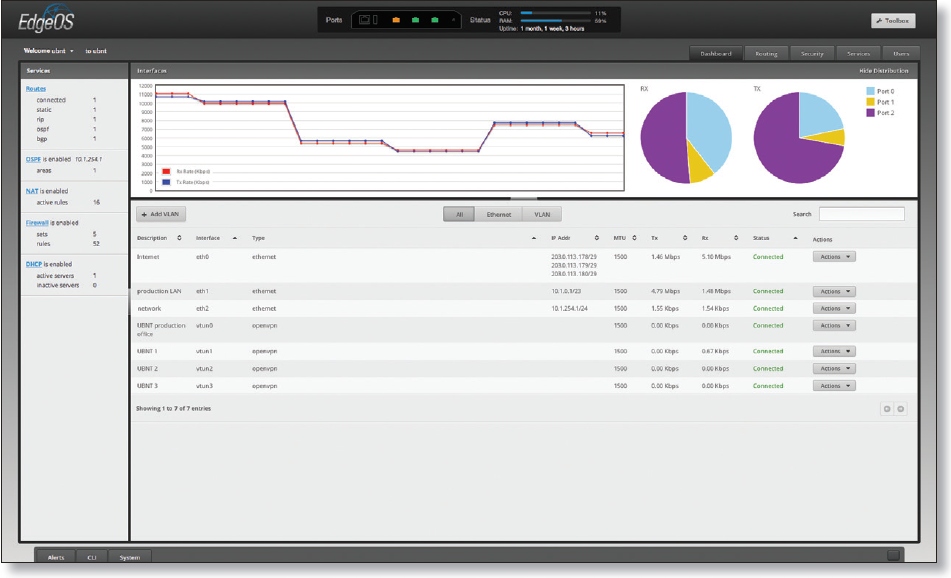The image size is (951, 578).
Task: Click the Add VLAN button
Action: click(x=161, y=214)
